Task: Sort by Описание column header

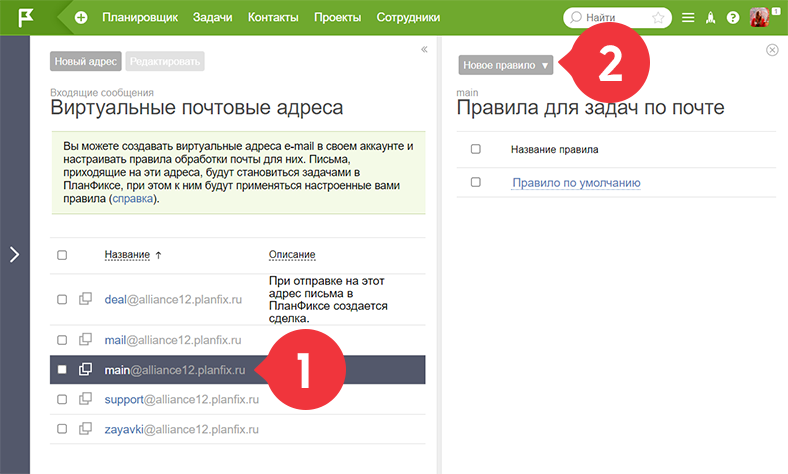Action: 292,255
